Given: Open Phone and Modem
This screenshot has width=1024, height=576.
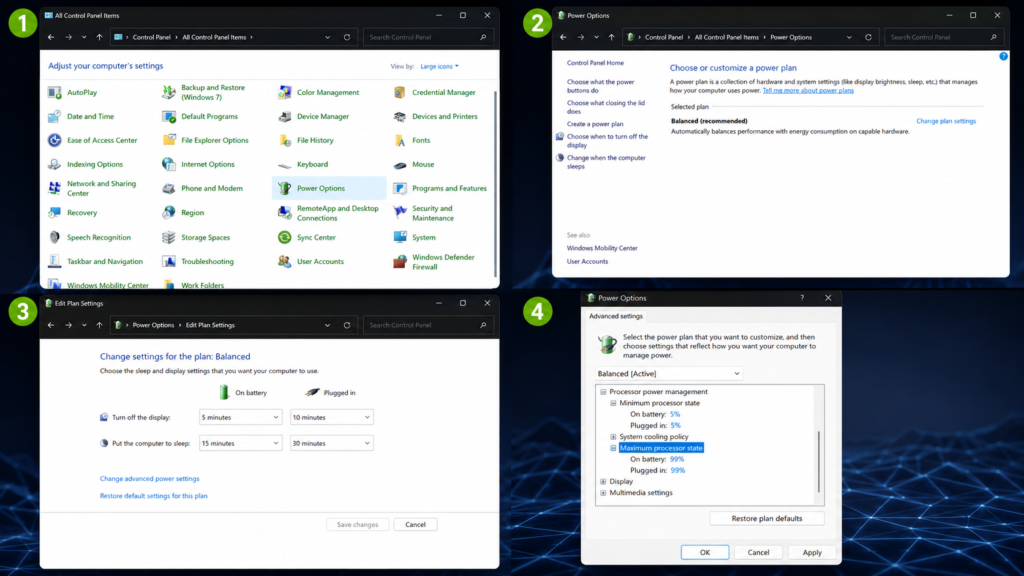Looking at the screenshot, I should point(202,189).
